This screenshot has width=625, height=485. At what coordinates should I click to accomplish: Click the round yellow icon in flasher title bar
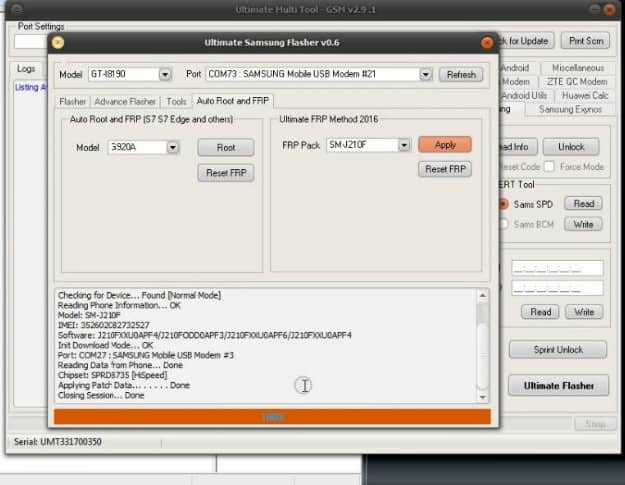[58, 43]
